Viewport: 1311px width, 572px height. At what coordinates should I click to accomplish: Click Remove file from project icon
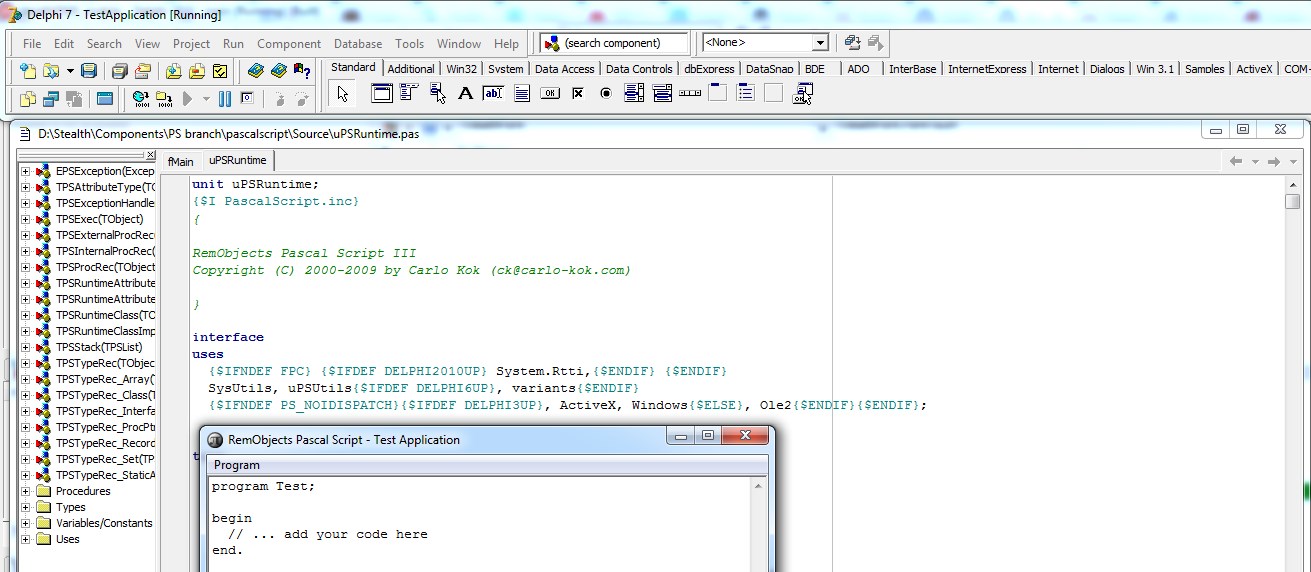coord(196,71)
